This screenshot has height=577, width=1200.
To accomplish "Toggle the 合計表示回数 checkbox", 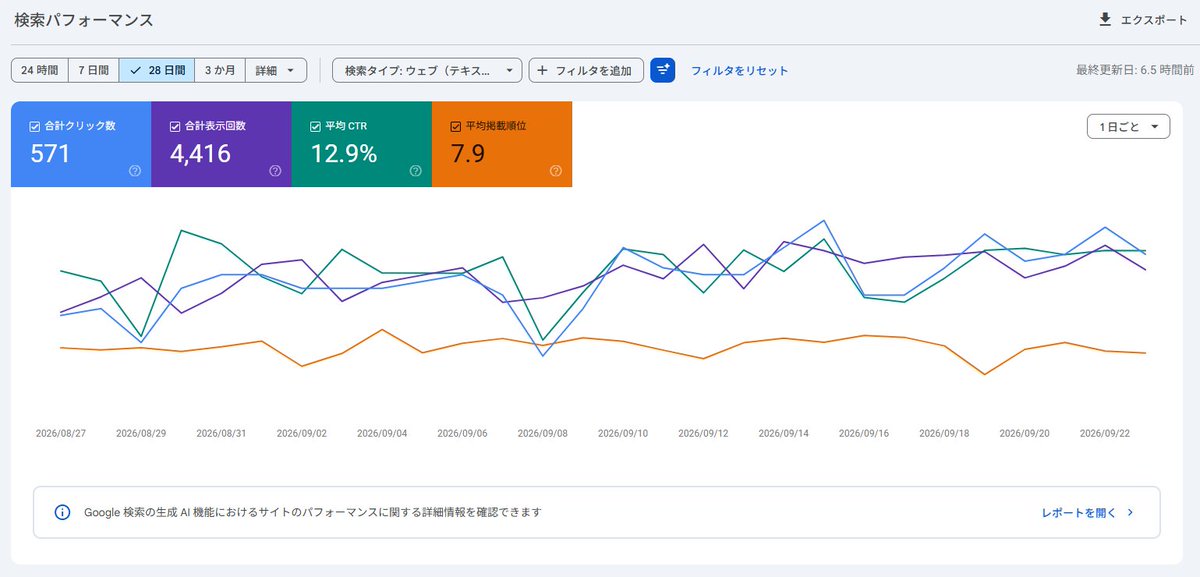I will (x=175, y=127).
